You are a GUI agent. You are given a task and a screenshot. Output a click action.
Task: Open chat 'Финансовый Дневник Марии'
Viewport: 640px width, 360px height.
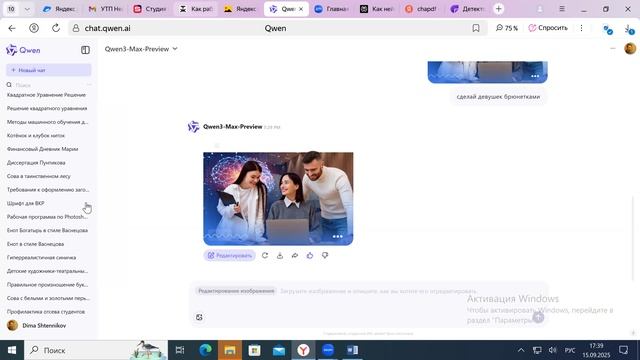click(x=42, y=149)
